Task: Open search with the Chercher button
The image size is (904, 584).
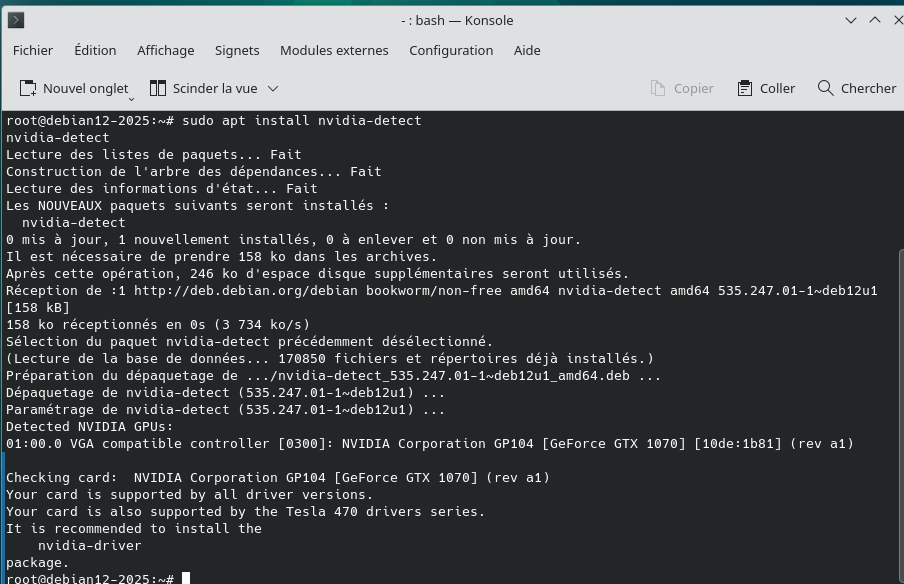Action: pyautogui.click(x=857, y=88)
